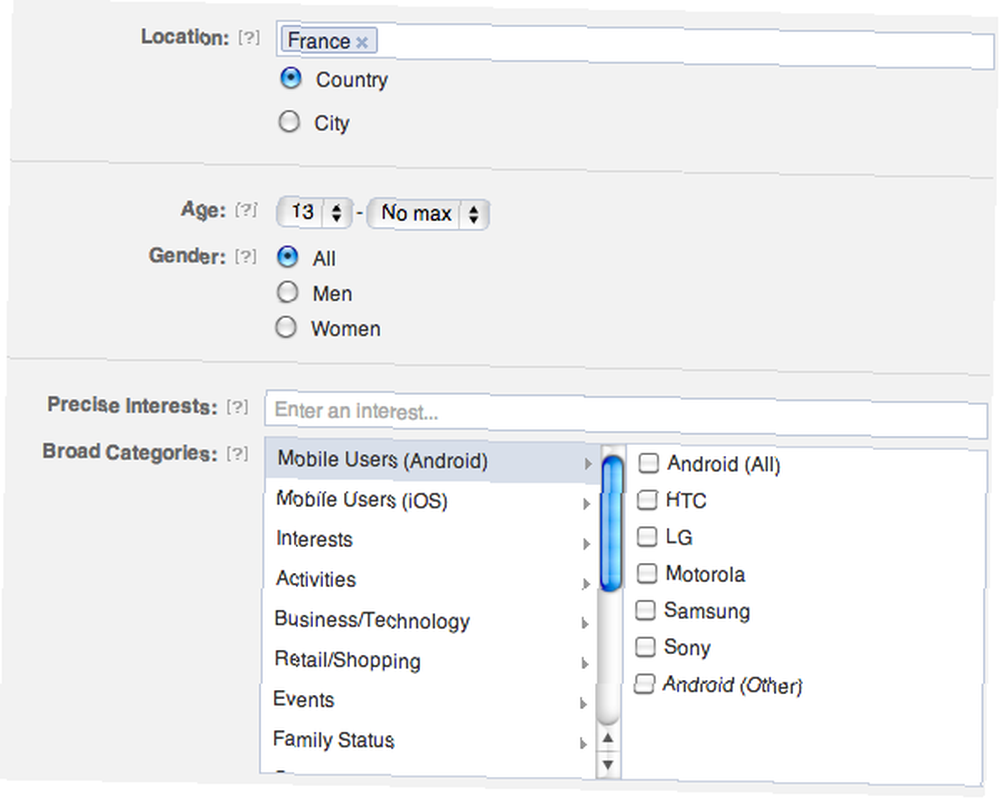Check the Samsung checkbox

[x=645, y=610]
